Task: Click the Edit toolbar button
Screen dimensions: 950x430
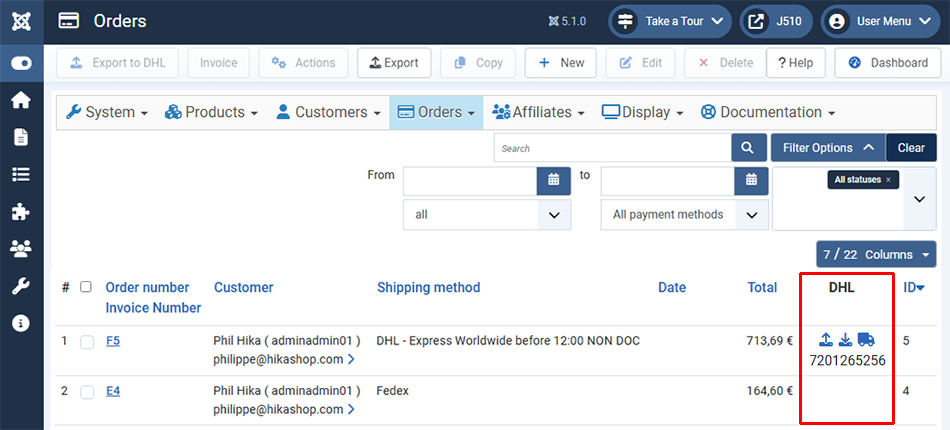Action: click(640, 63)
